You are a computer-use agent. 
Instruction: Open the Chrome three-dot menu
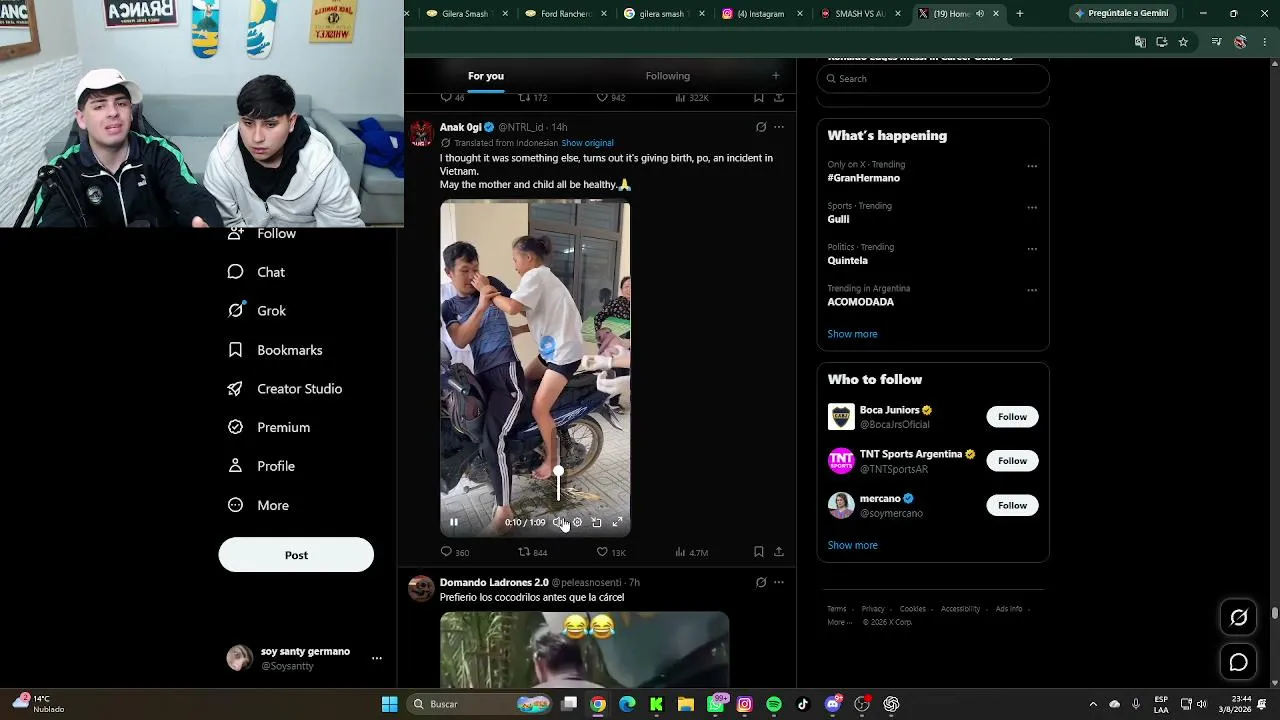pos(1265,42)
